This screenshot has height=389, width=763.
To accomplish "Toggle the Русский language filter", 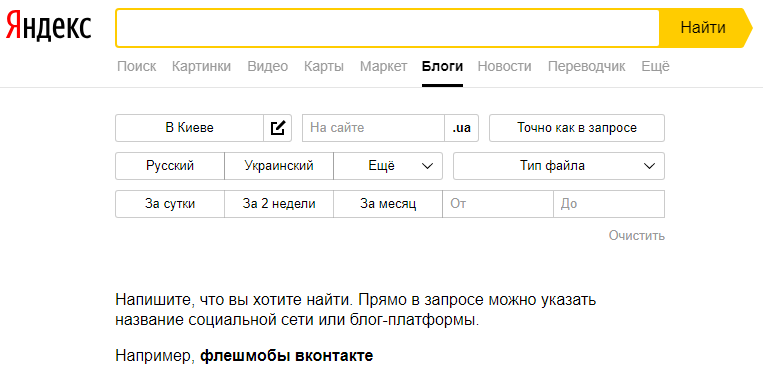I will (170, 166).
